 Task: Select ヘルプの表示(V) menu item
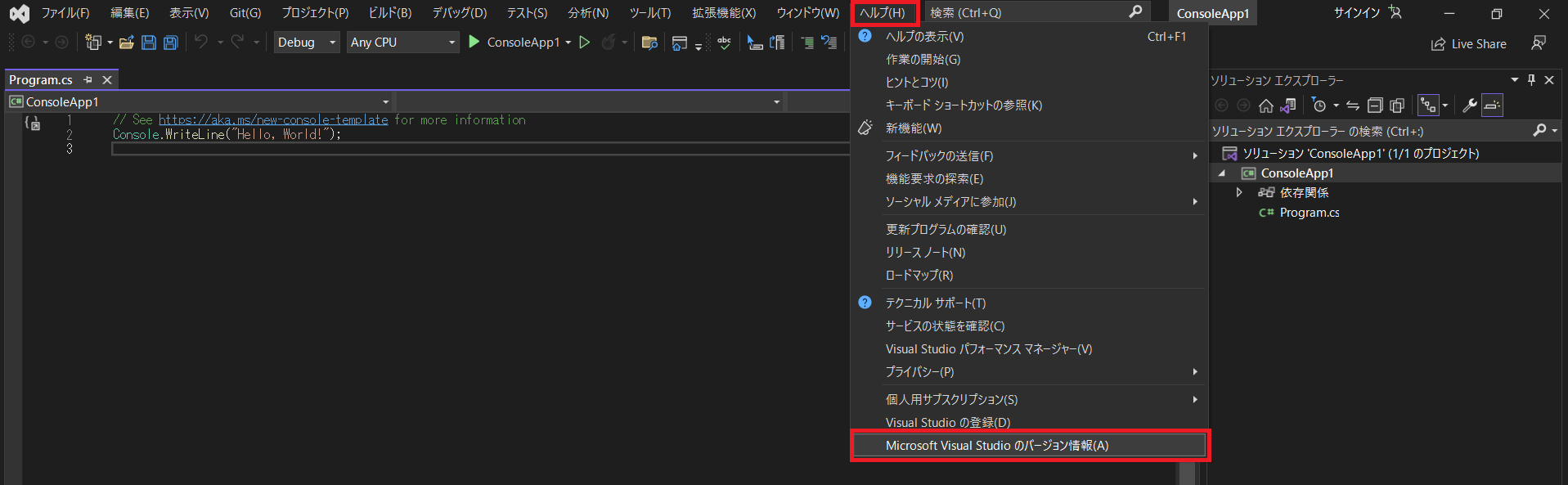coord(1030,37)
